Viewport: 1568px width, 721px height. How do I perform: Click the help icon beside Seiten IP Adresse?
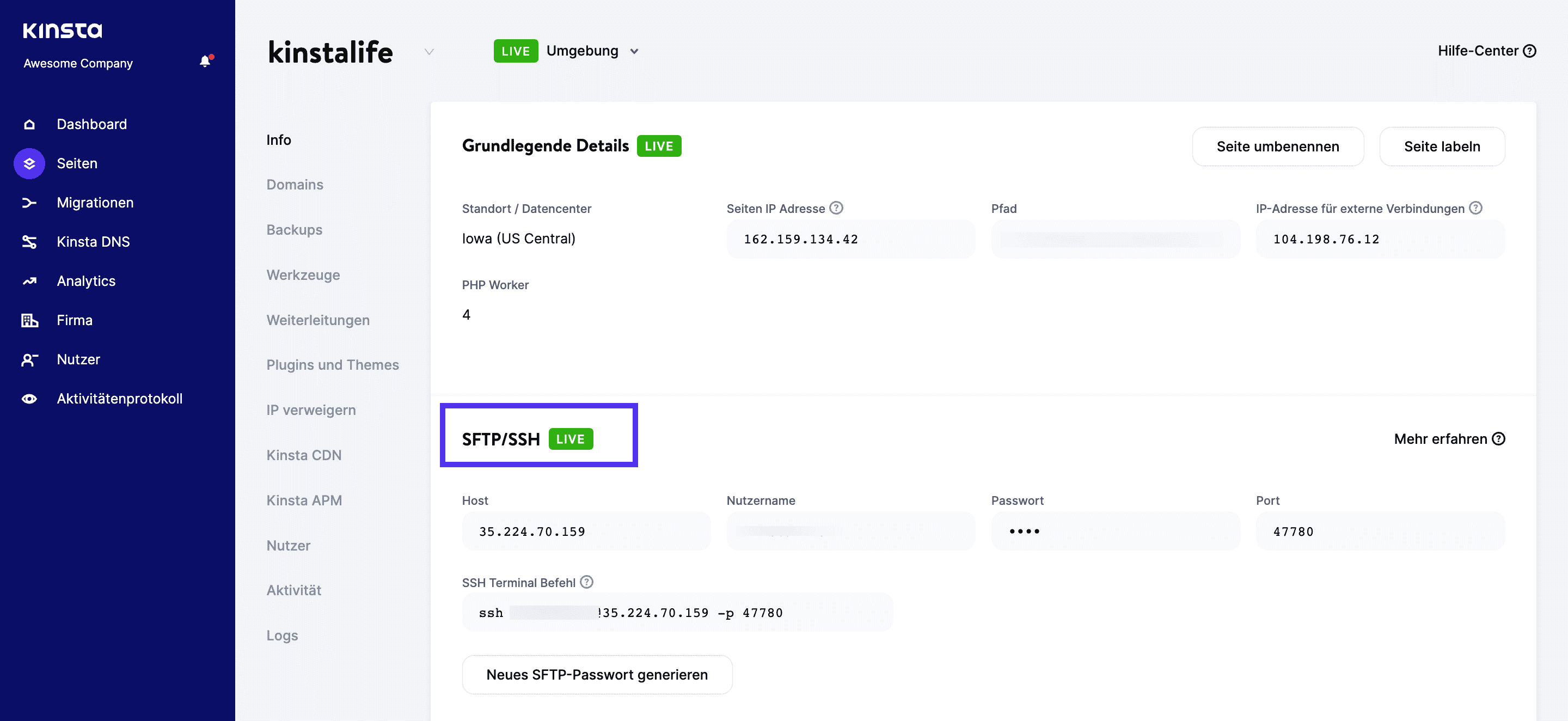coord(836,207)
